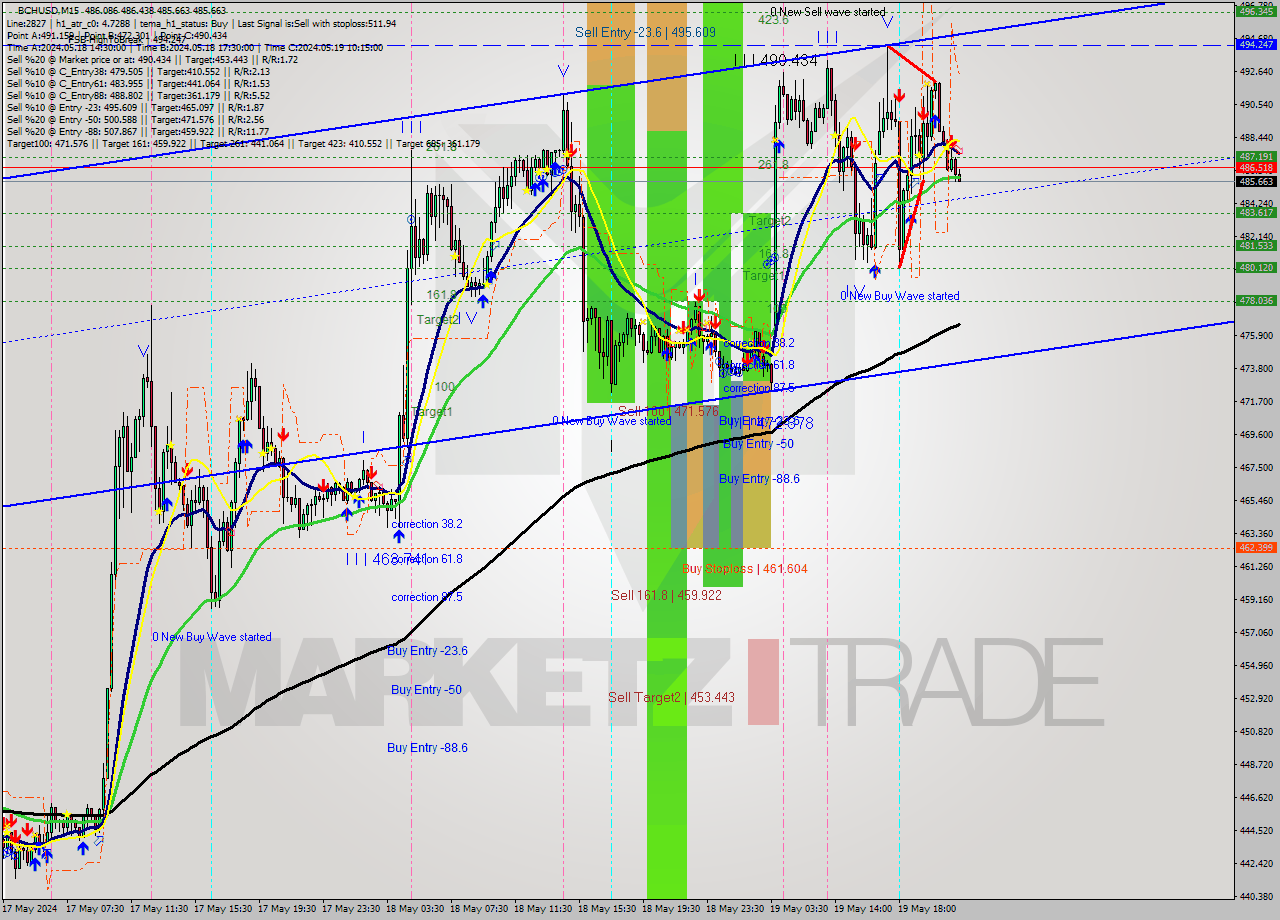This screenshot has width=1280, height=920.
Task: Click the red 462.399 price tag
Action: click(x=1255, y=547)
